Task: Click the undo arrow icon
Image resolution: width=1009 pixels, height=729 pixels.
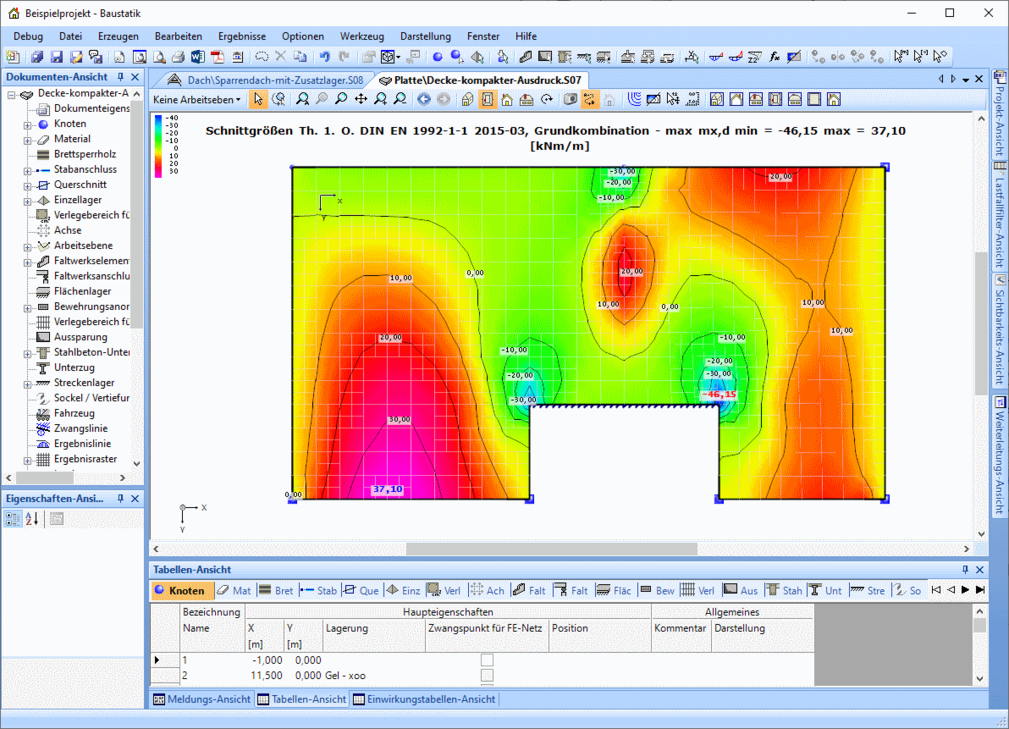Action: [325, 57]
